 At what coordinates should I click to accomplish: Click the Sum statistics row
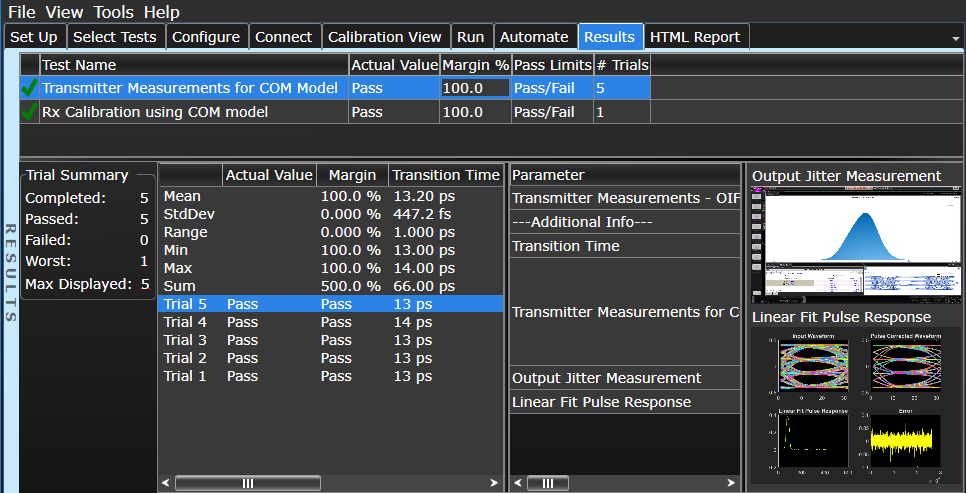[331, 286]
